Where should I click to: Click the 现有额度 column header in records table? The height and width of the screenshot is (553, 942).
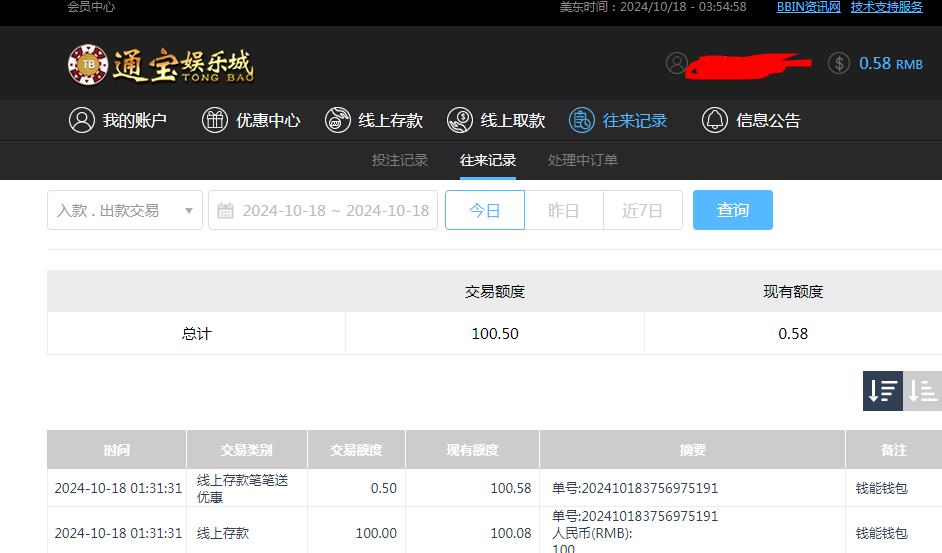pos(472,450)
